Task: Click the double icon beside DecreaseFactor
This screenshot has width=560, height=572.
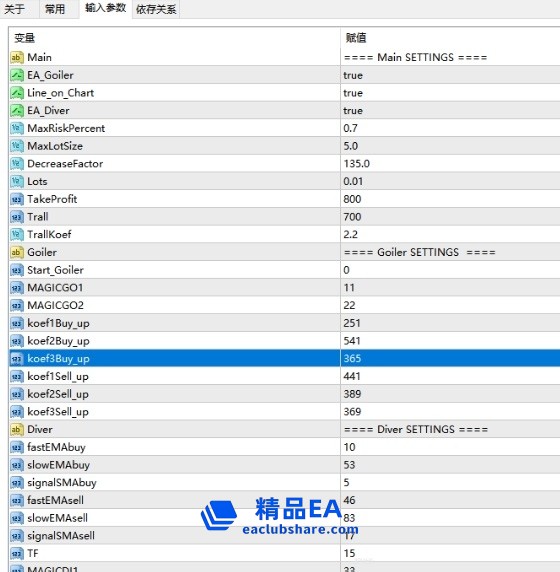Action: click(x=16, y=163)
